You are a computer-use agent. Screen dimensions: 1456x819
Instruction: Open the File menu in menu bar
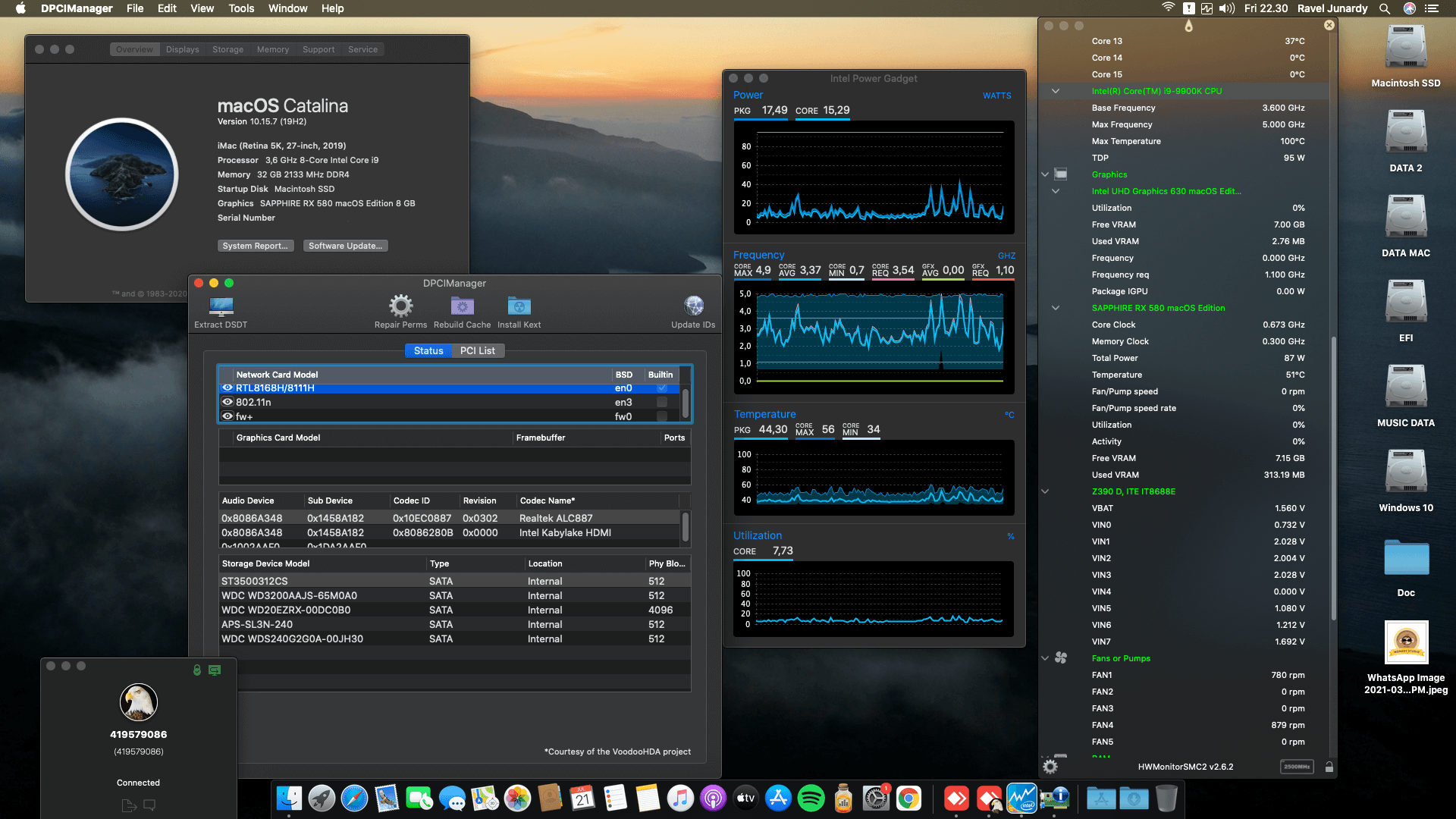[x=135, y=8]
